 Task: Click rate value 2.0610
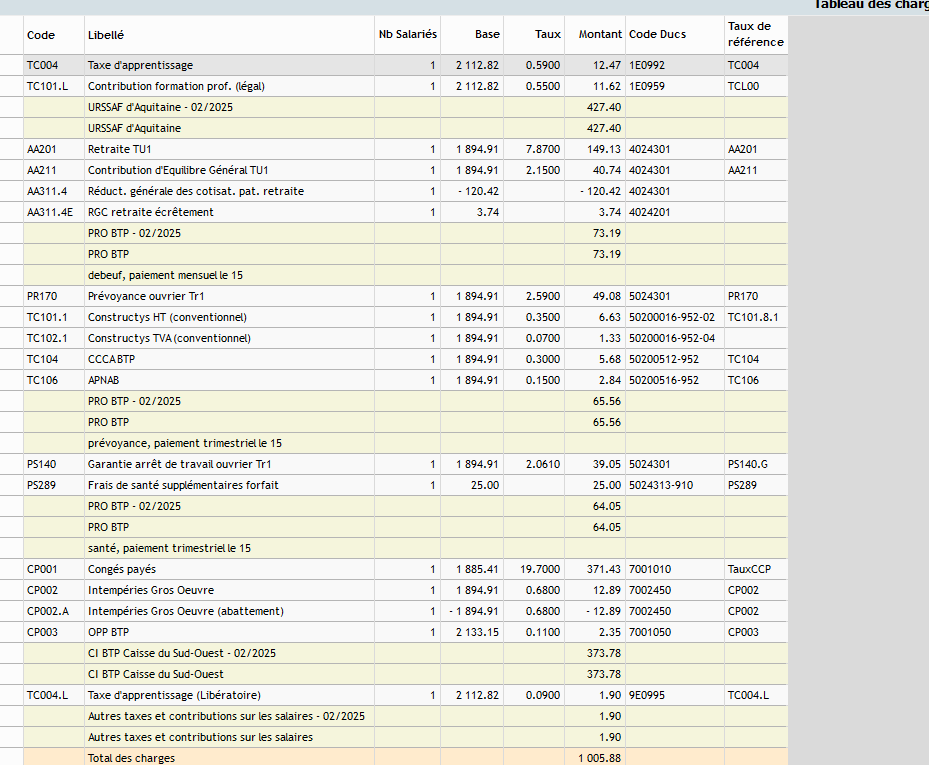pos(543,465)
